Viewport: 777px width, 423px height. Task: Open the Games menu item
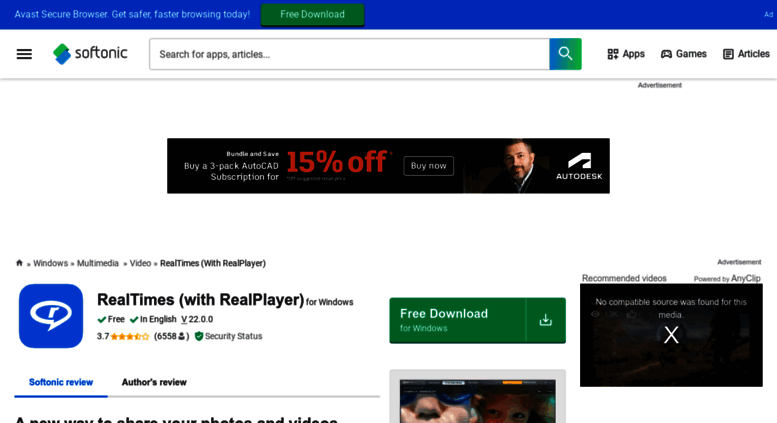click(x=683, y=54)
